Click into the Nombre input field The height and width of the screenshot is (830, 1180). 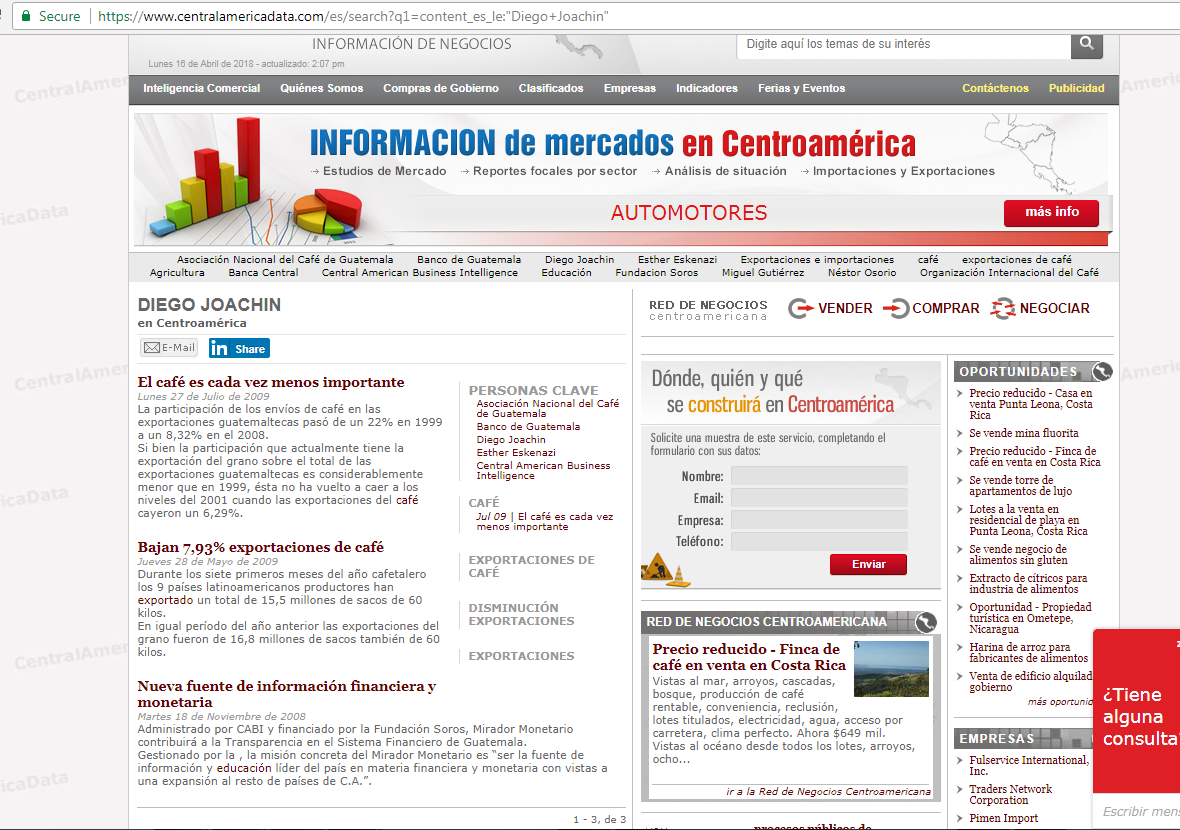[818, 476]
